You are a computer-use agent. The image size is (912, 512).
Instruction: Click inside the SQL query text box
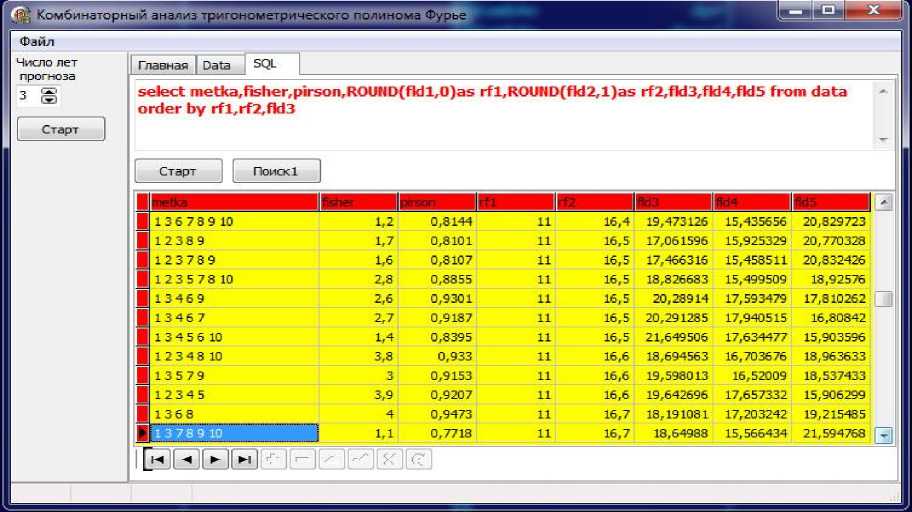(x=504, y=114)
